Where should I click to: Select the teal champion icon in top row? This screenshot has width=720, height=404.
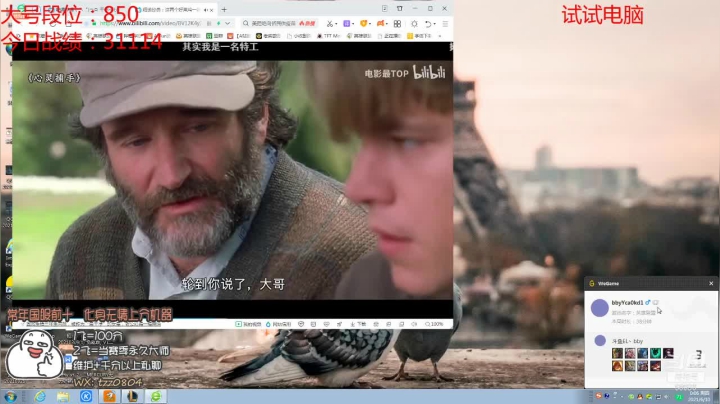click(655, 353)
